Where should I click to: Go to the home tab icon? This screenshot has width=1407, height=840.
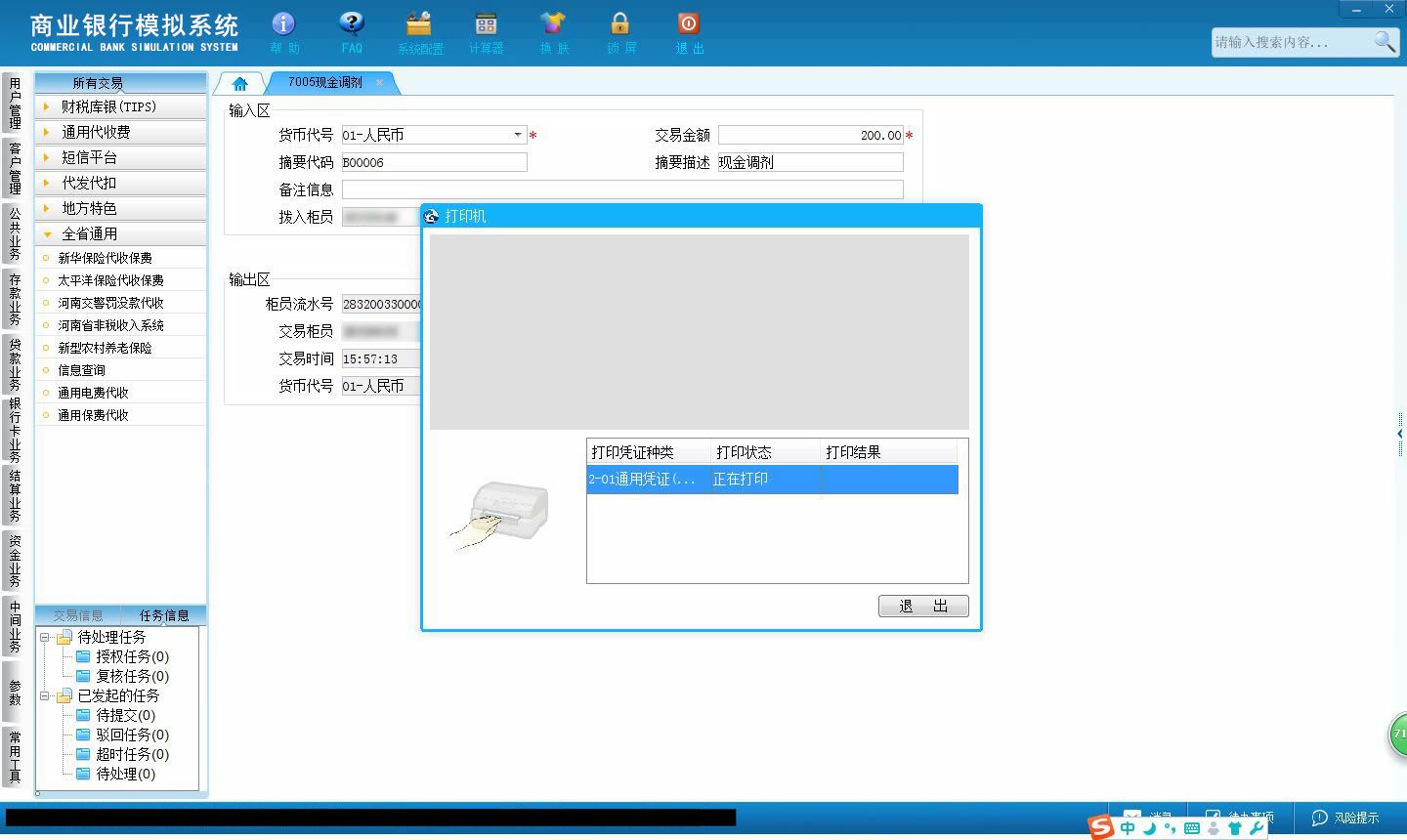click(x=239, y=83)
